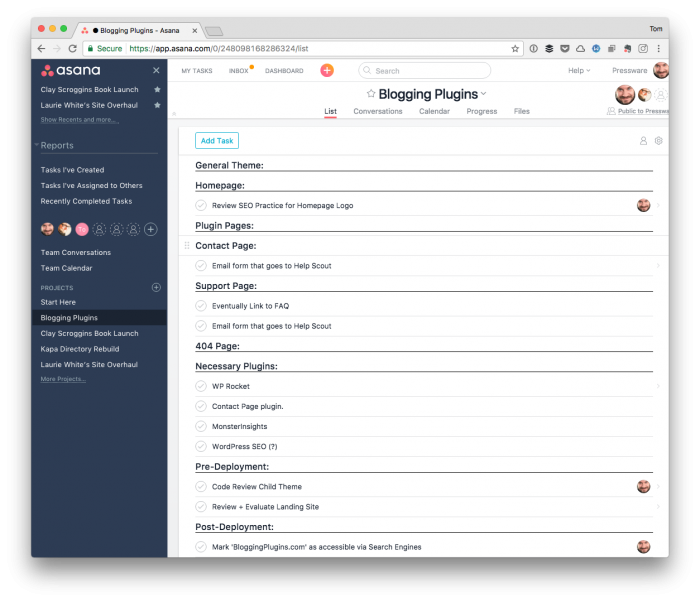Viewport: 700px width, 602px height.
Task: Click the Public to Pressware sharing link
Action: coord(643,111)
